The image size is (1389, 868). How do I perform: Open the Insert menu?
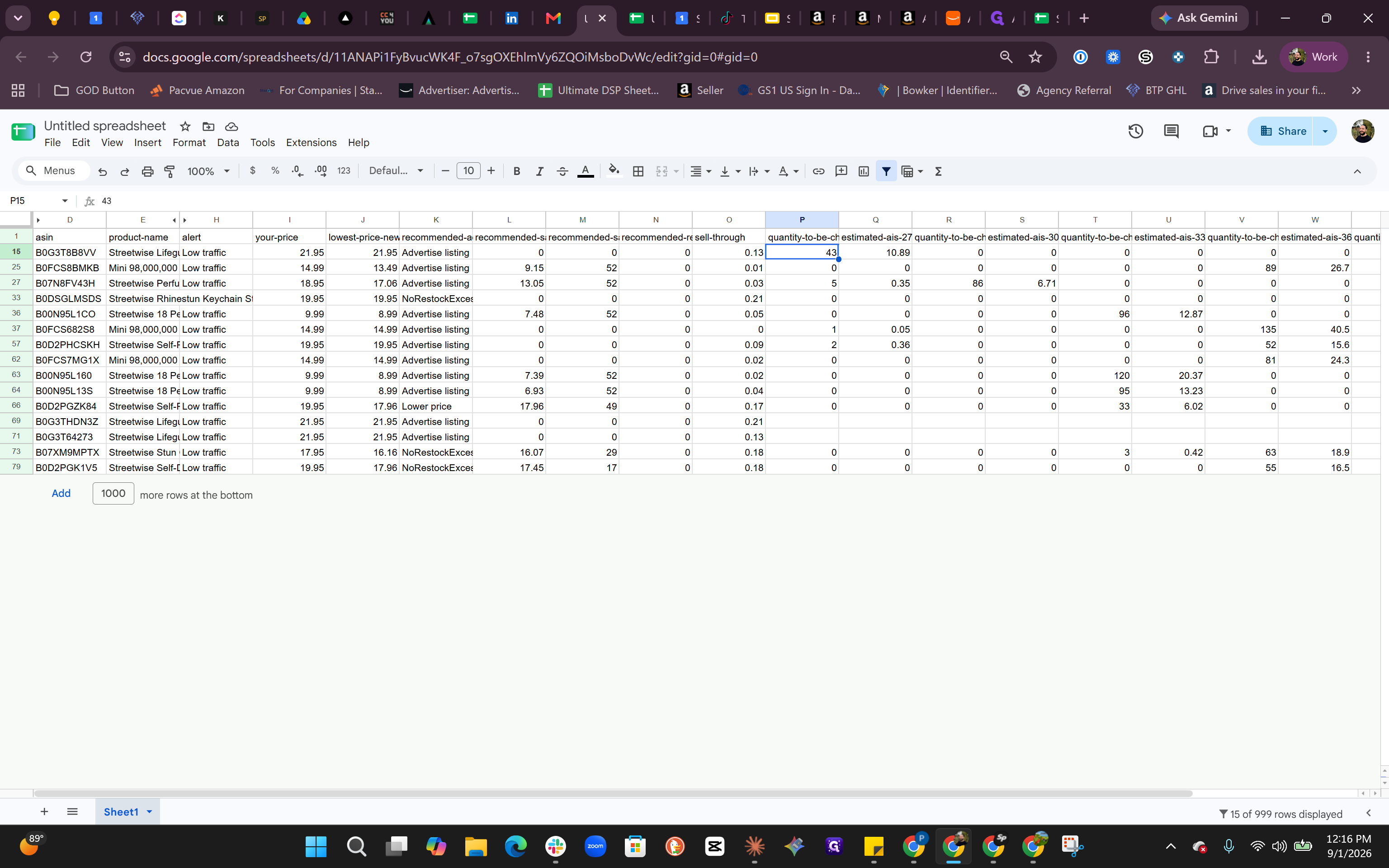[x=147, y=142]
